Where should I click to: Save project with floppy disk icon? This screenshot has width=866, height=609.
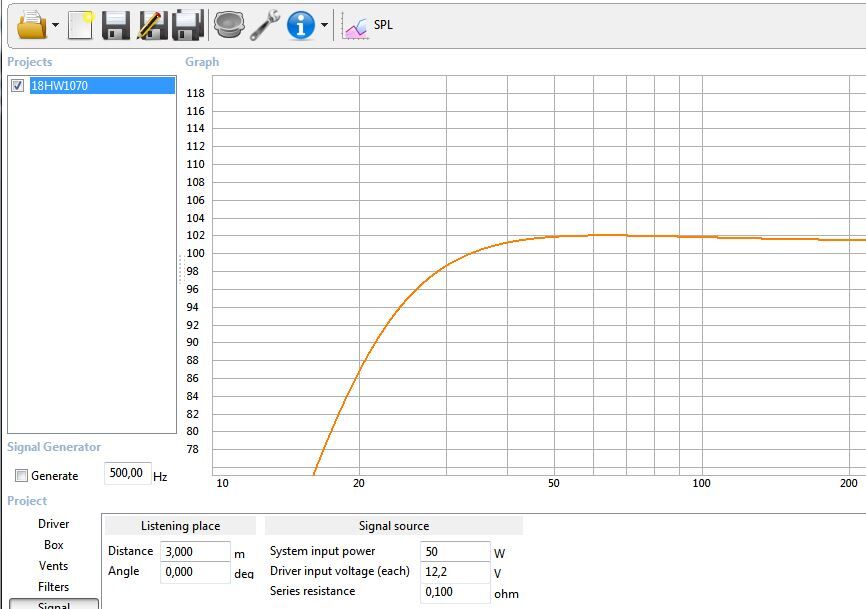(x=115, y=25)
